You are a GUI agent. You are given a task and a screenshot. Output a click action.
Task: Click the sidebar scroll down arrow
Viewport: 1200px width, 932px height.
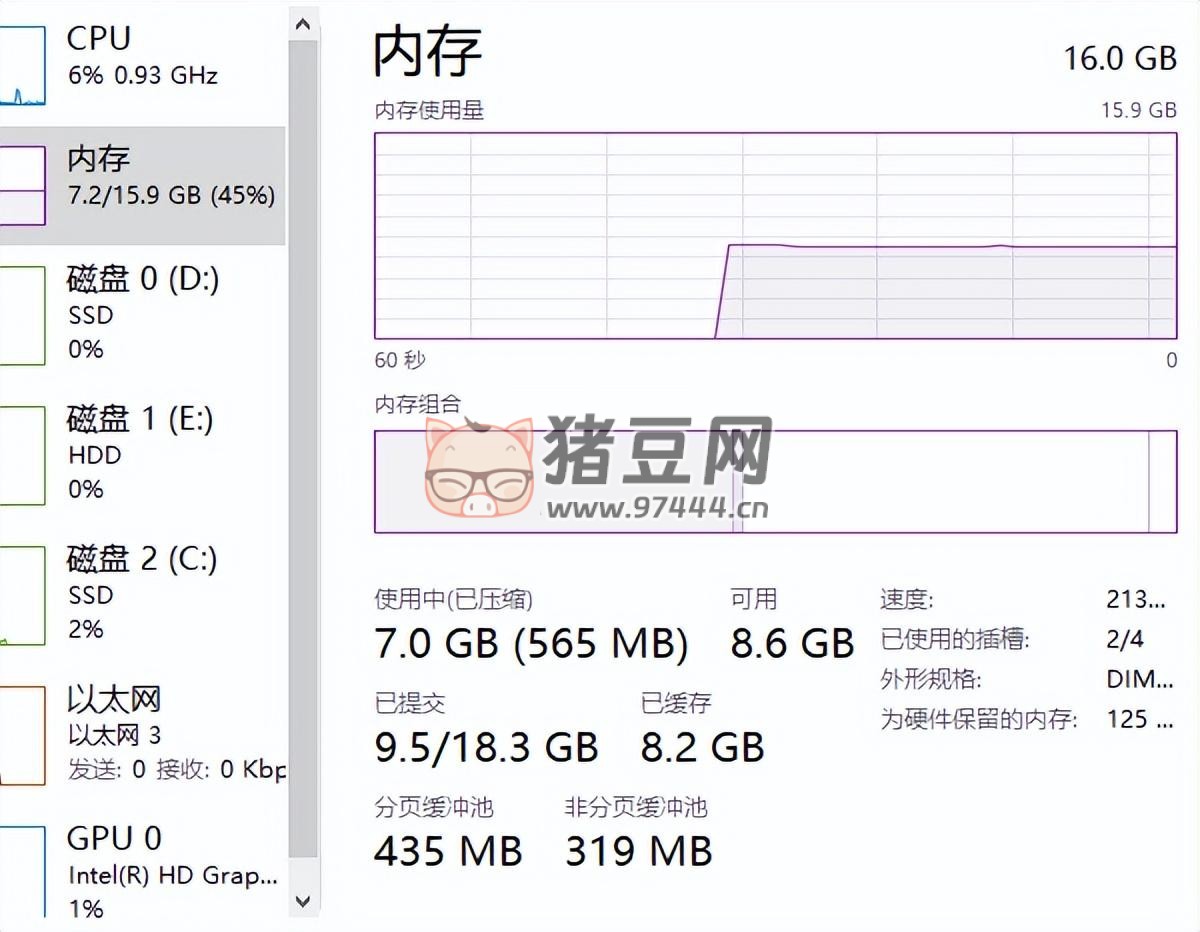coord(304,900)
